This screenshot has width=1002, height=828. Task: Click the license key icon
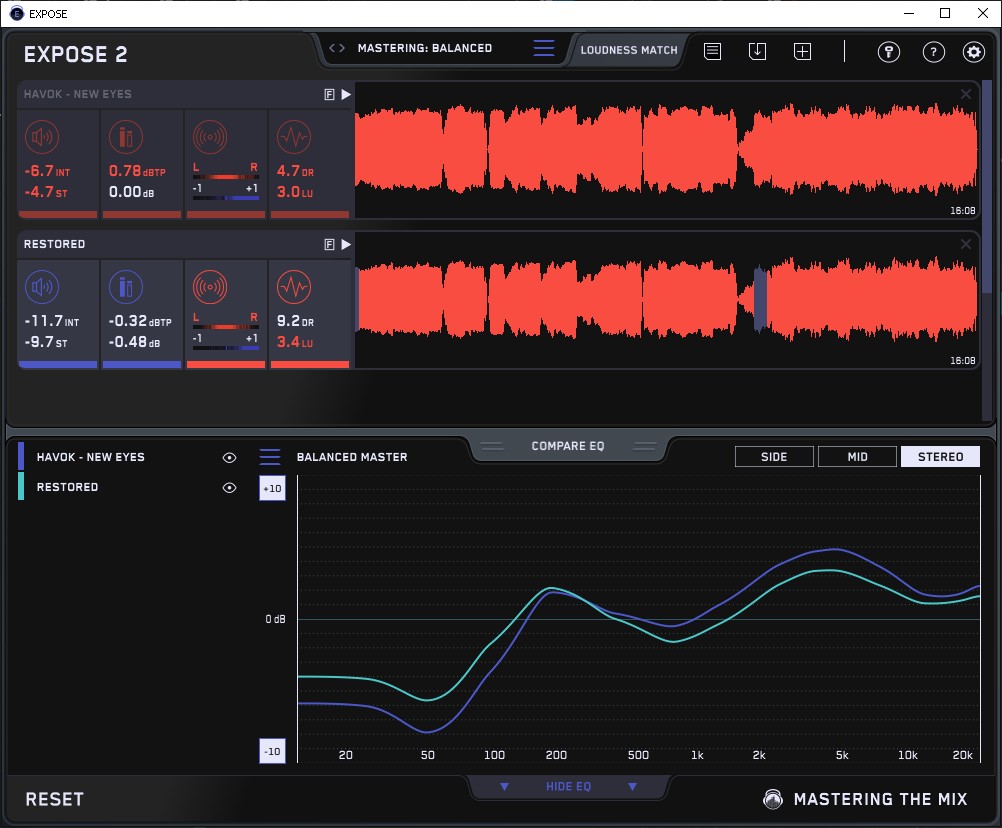(x=888, y=52)
